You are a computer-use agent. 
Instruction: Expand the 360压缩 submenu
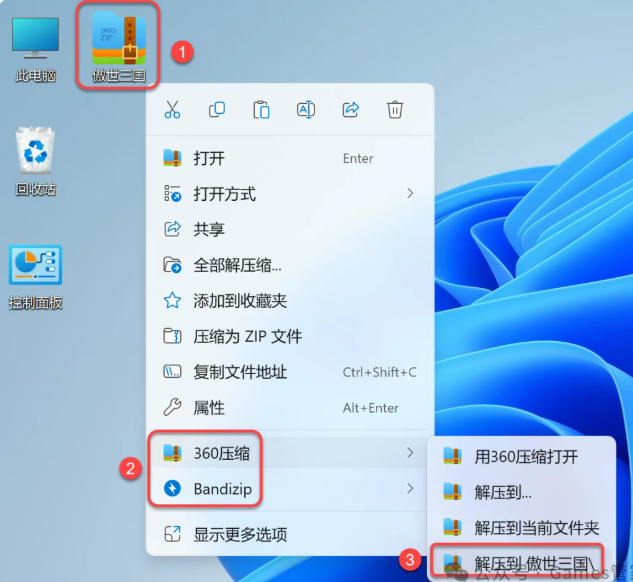[290, 453]
